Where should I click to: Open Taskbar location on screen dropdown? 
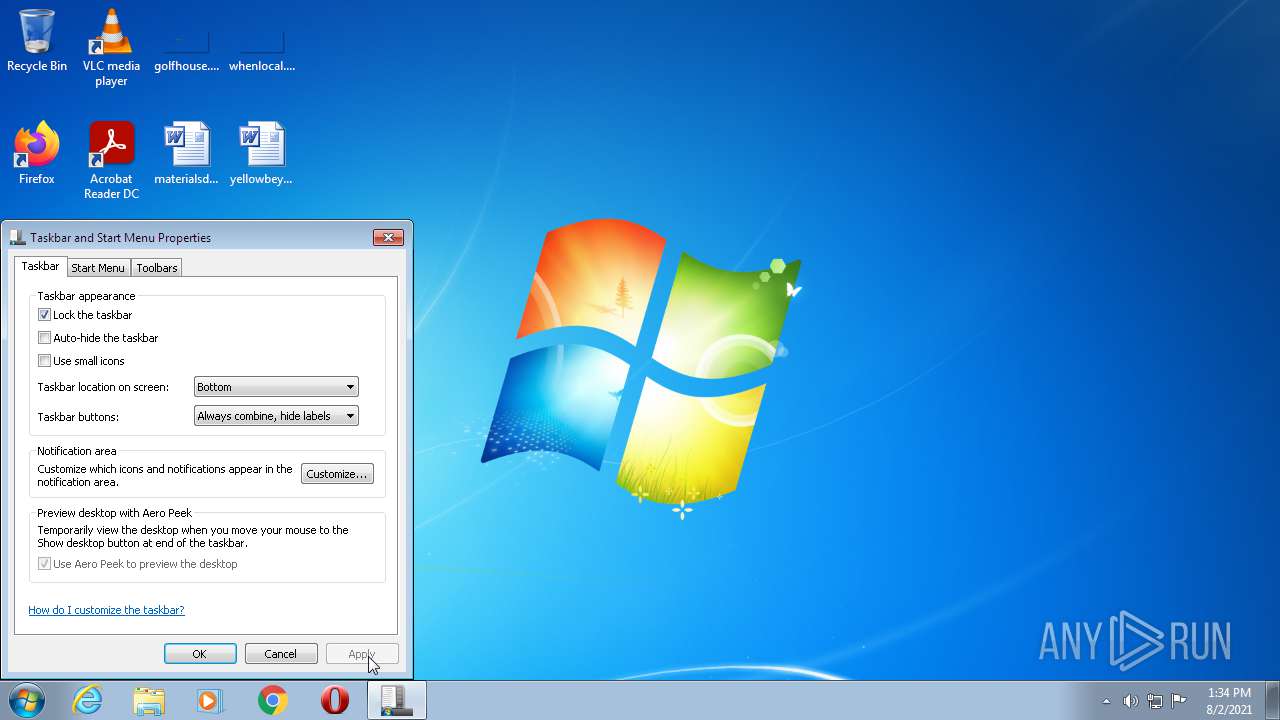point(276,387)
